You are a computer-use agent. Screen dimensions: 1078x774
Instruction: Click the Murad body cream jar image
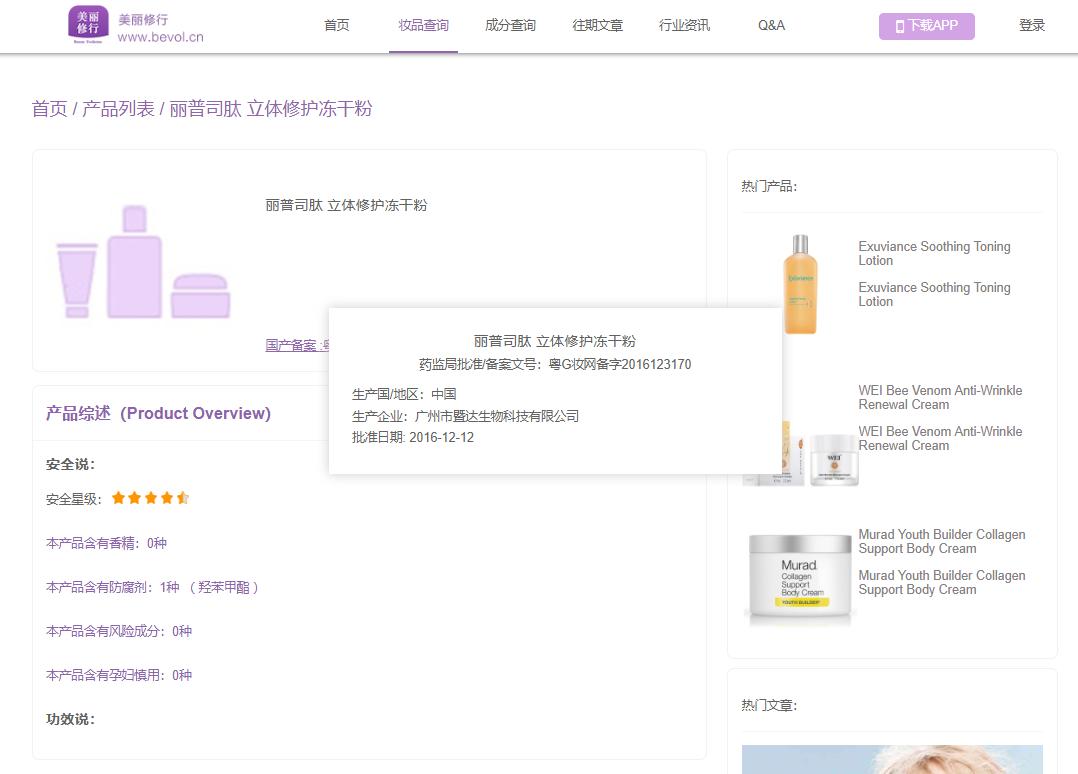800,579
